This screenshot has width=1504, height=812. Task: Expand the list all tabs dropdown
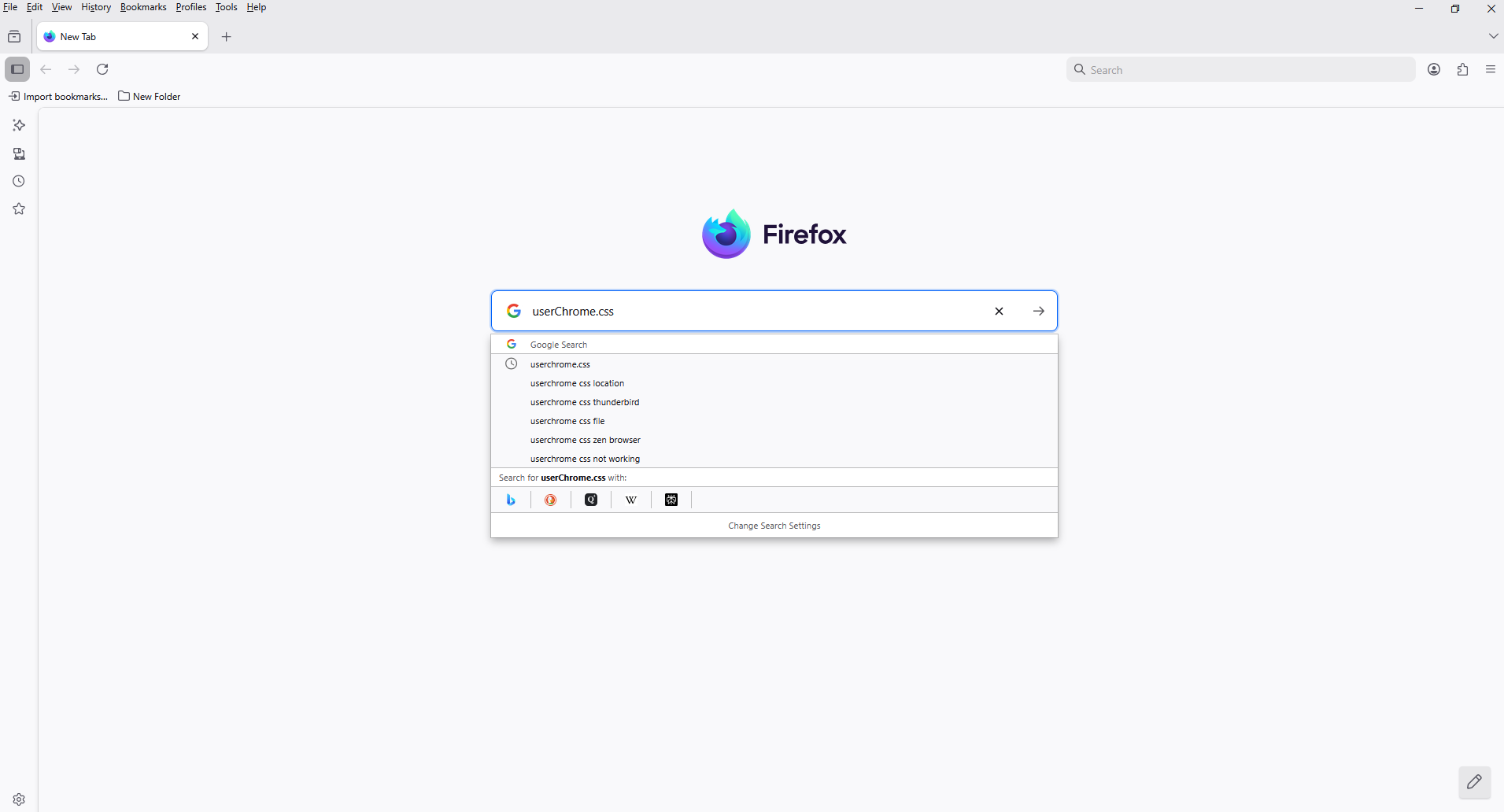tap(1493, 36)
